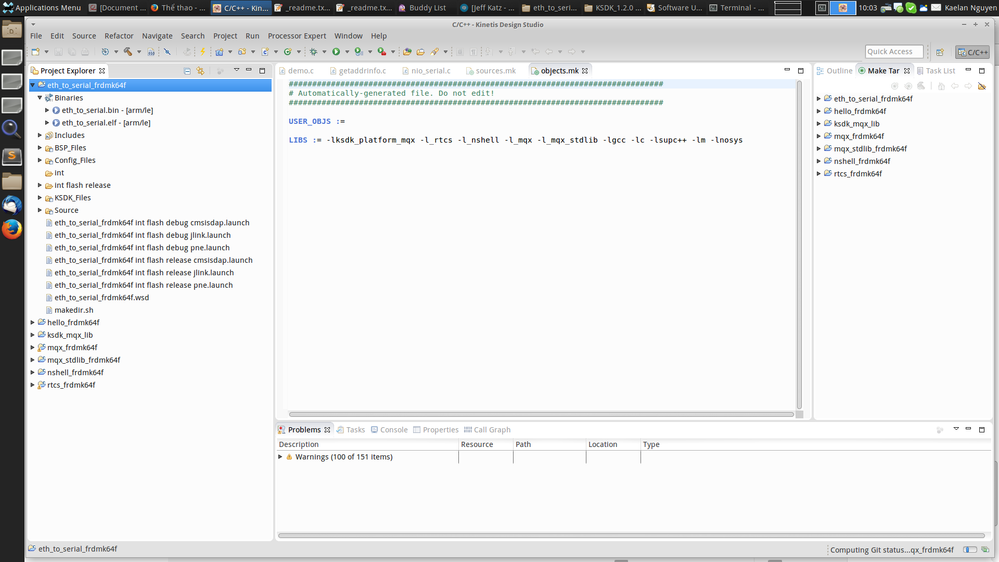Click the Resource column header

(485, 444)
